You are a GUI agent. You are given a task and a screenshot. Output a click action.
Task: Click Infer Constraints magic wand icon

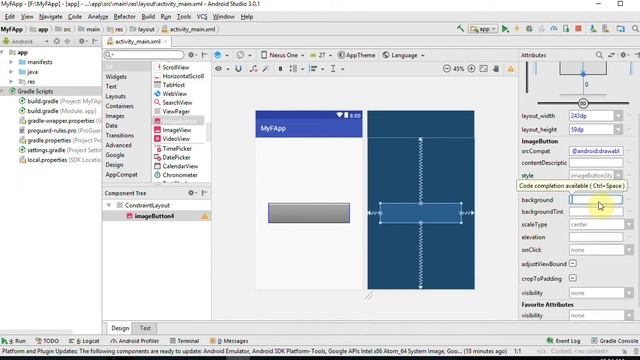[266, 69]
